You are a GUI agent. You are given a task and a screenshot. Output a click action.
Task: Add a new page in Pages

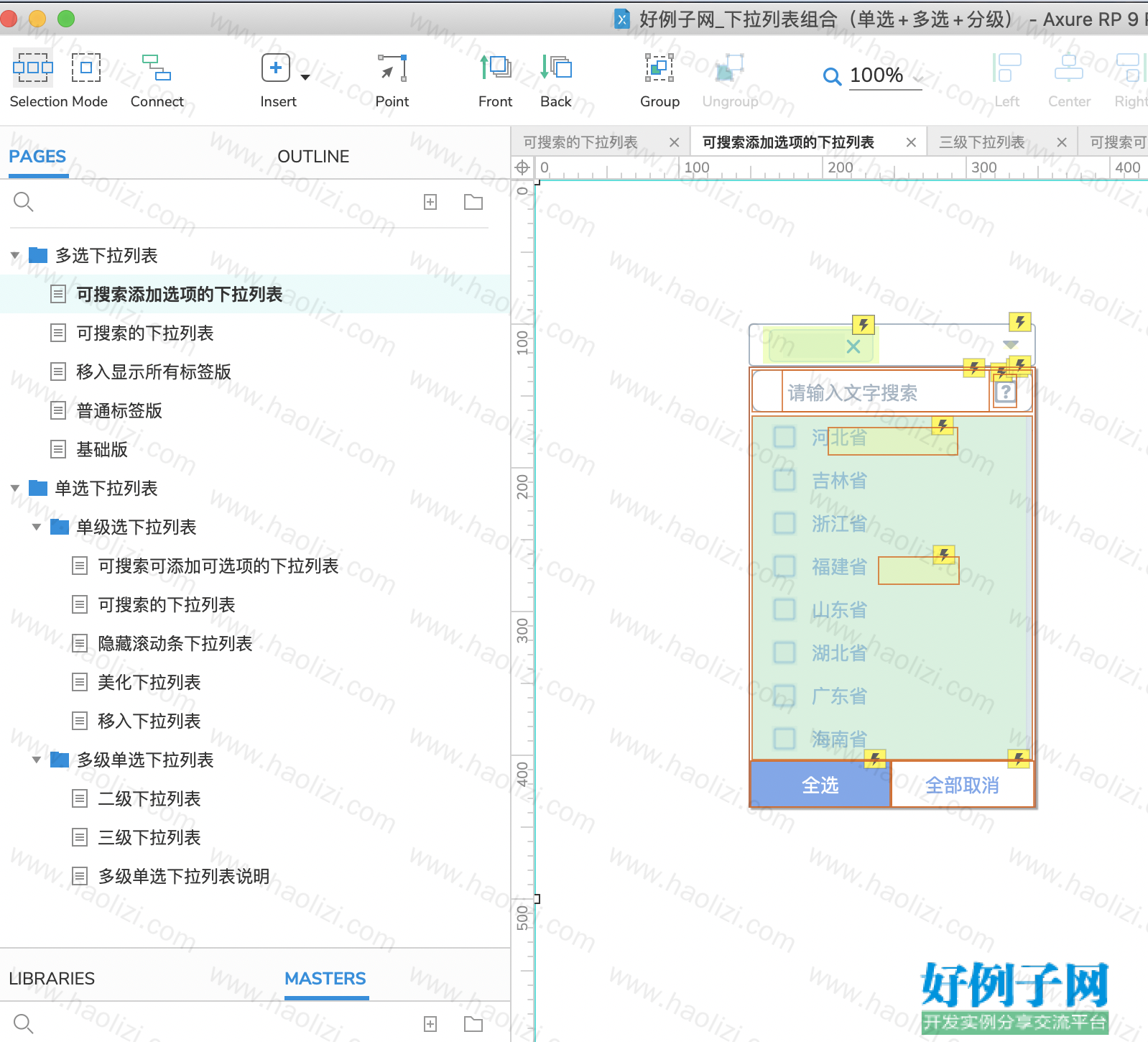pyautogui.click(x=430, y=202)
